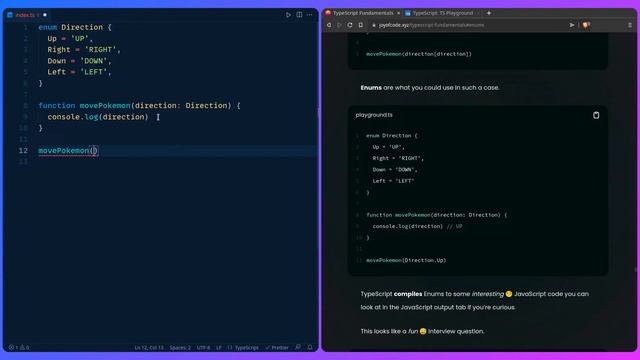Bookmark the page with the bookmark icon
The width and height of the screenshot is (640, 360).
coord(360,25)
